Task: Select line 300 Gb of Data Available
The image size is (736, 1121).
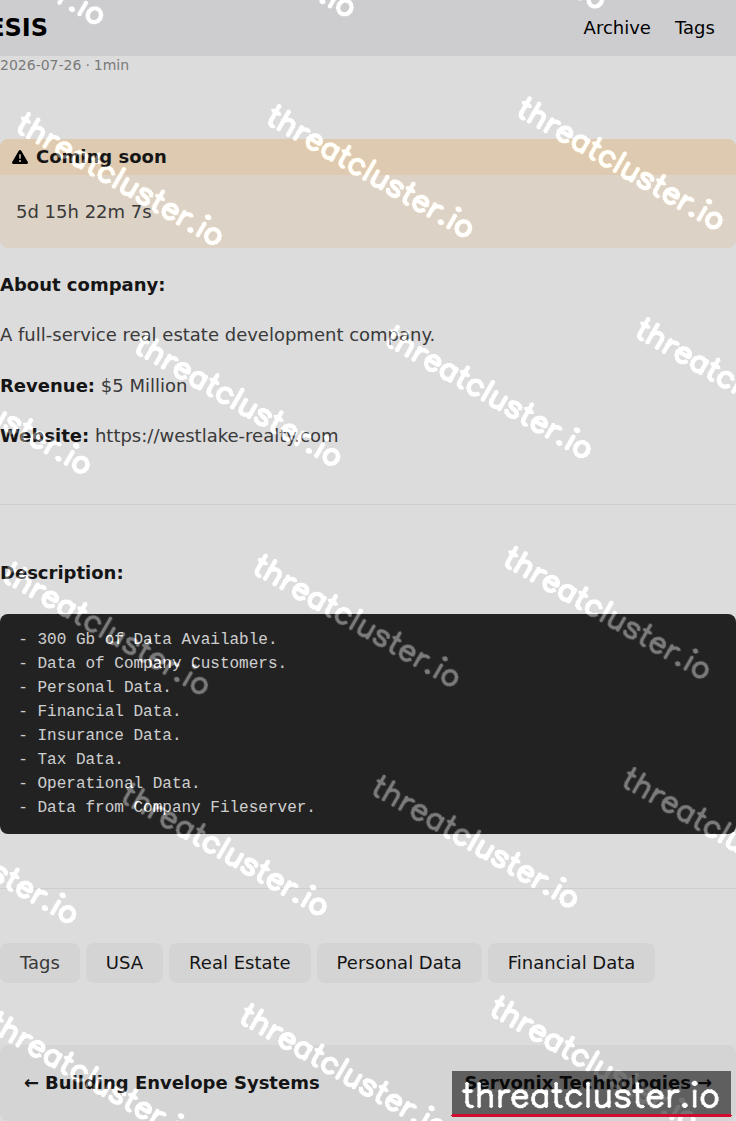Action: (147, 639)
